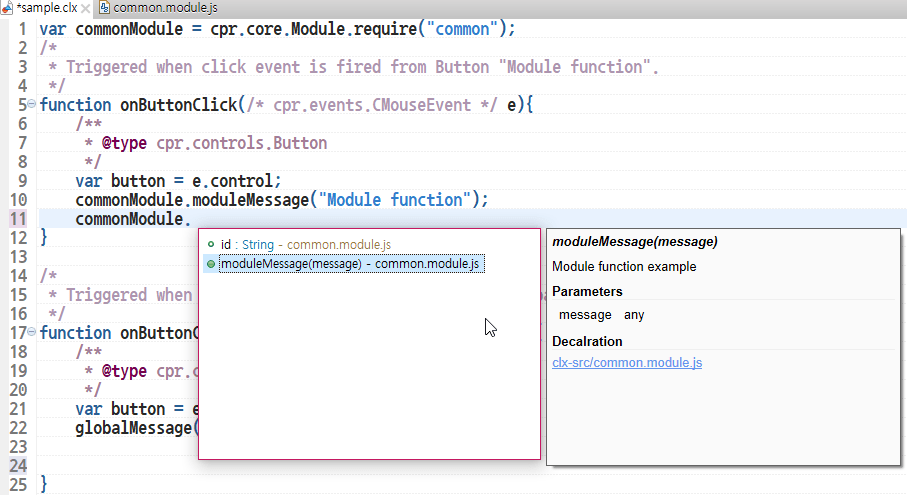Click the Parameters heading in documentation popup

(x=587, y=291)
